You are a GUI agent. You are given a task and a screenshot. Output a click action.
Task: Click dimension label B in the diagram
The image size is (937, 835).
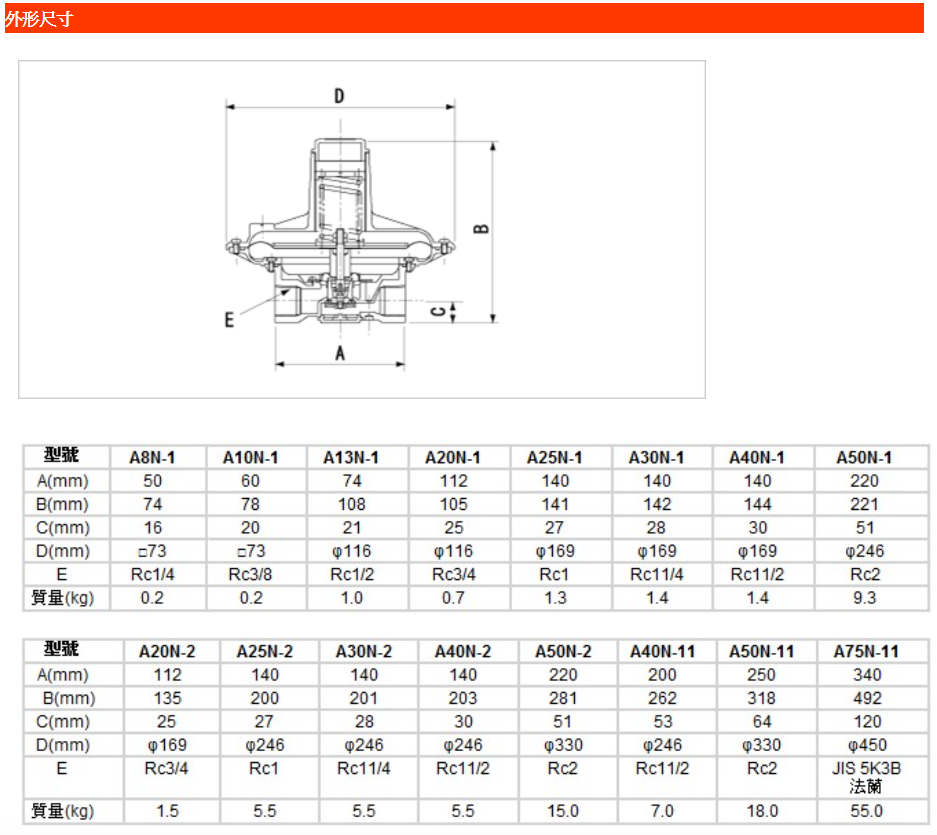[x=481, y=228]
